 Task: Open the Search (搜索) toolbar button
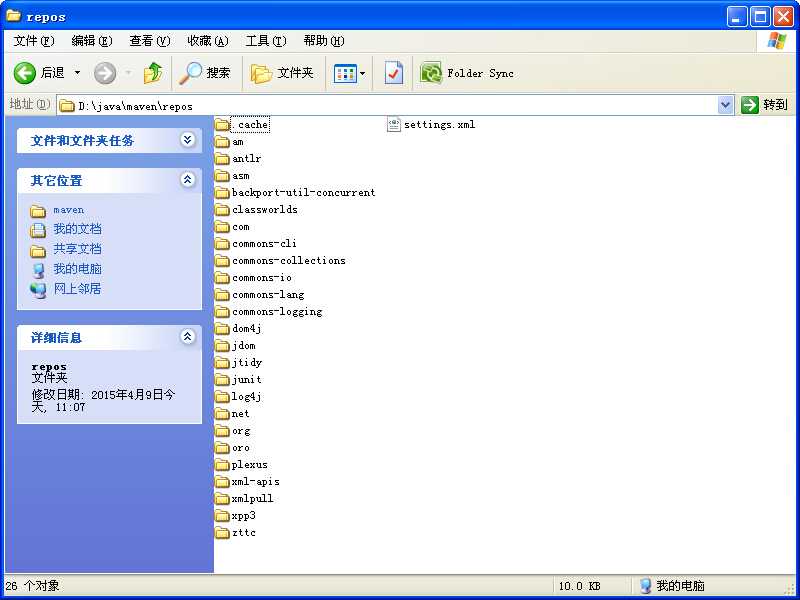click(205, 73)
